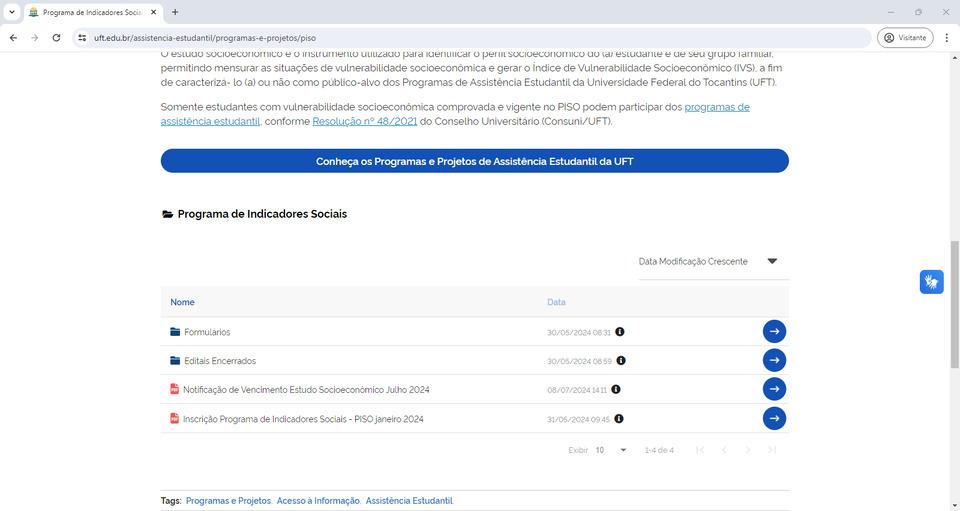This screenshot has width=960, height=511.
Task: Click the address bar URL field
Action: click(x=471, y=38)
